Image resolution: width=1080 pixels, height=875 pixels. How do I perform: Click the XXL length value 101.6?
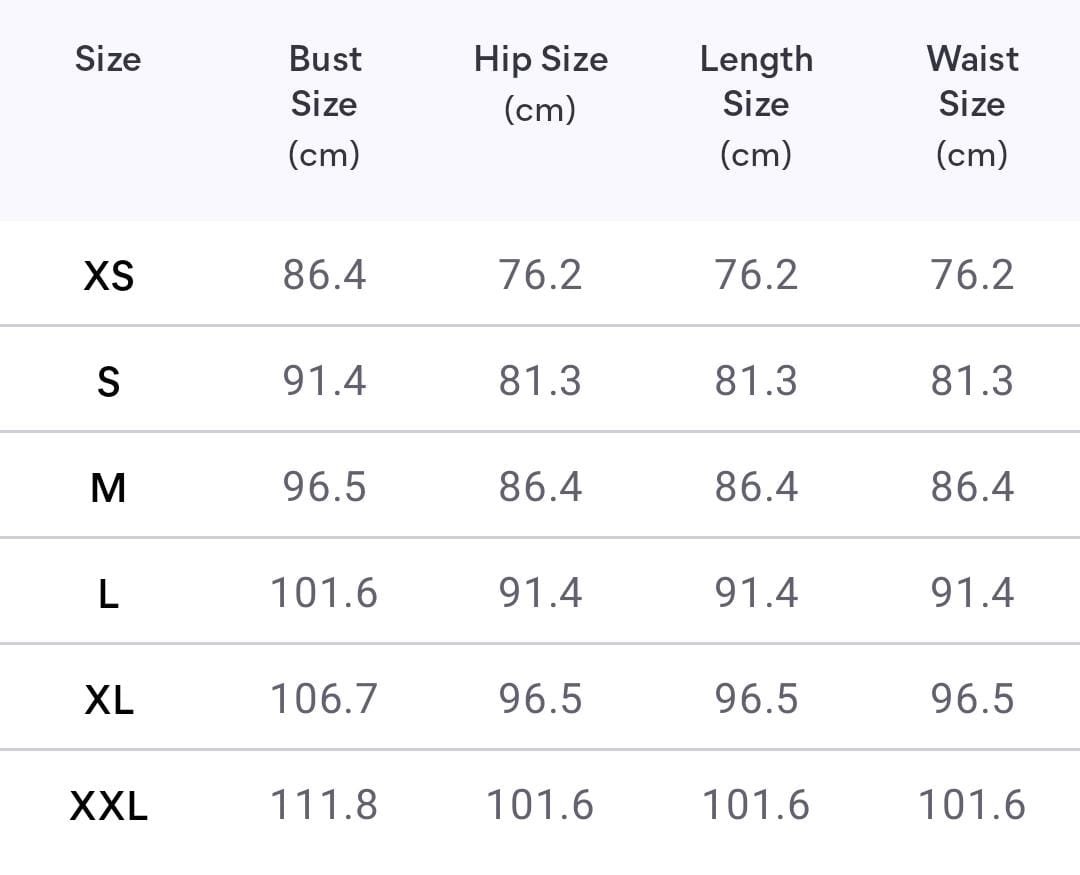(756, 805)
